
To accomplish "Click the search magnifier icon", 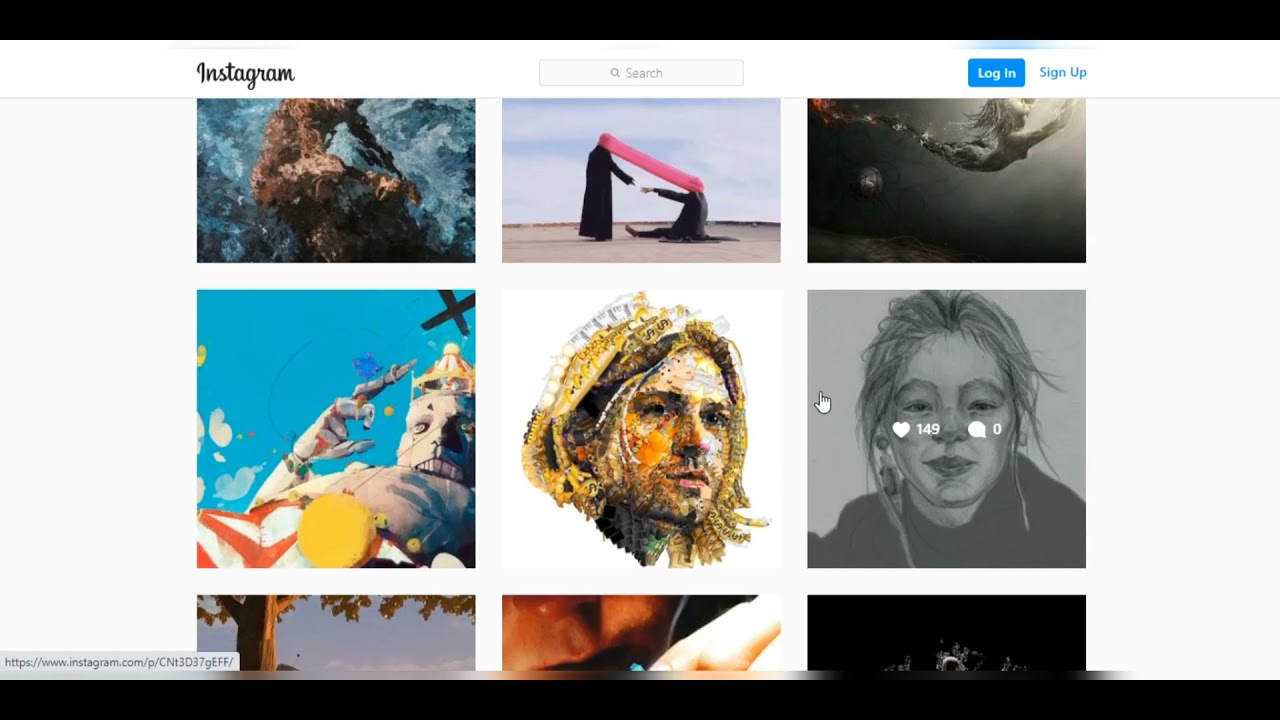I will click(615, 73).
